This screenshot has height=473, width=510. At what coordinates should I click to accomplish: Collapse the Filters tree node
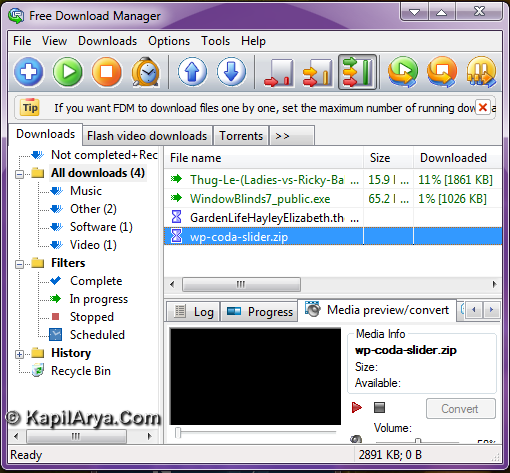point(19,264)
